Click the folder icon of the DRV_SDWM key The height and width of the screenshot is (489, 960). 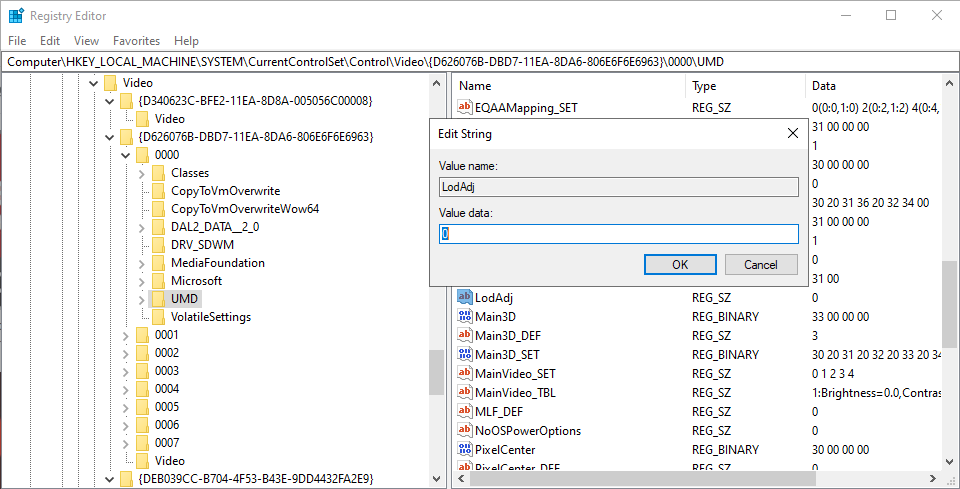(x=158, y=245)
